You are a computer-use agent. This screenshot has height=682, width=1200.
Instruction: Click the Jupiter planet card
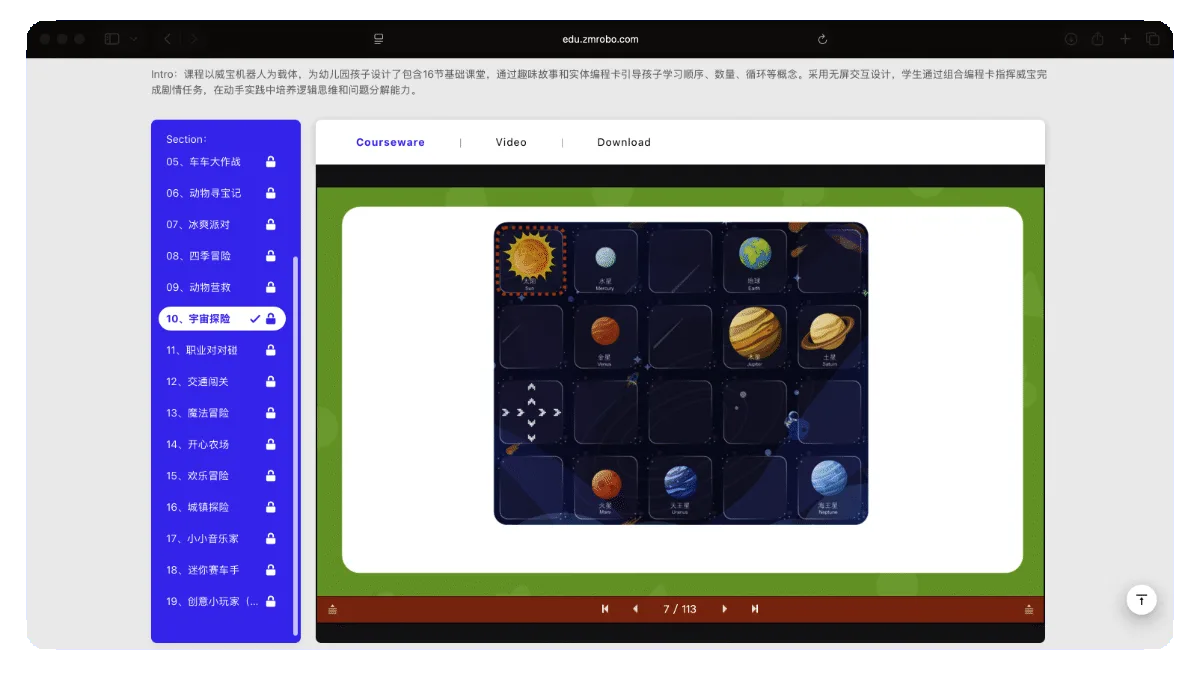(755, 335)
